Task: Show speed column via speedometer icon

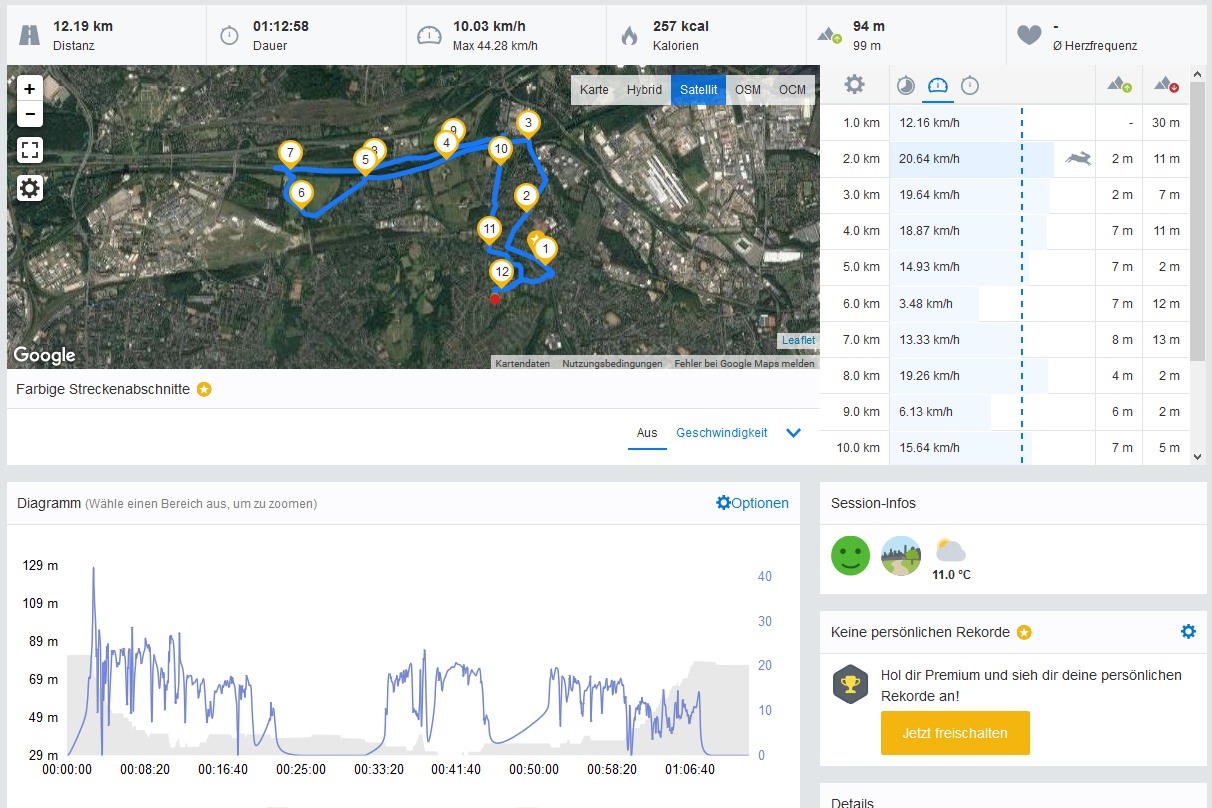Action: coord(937,85)
